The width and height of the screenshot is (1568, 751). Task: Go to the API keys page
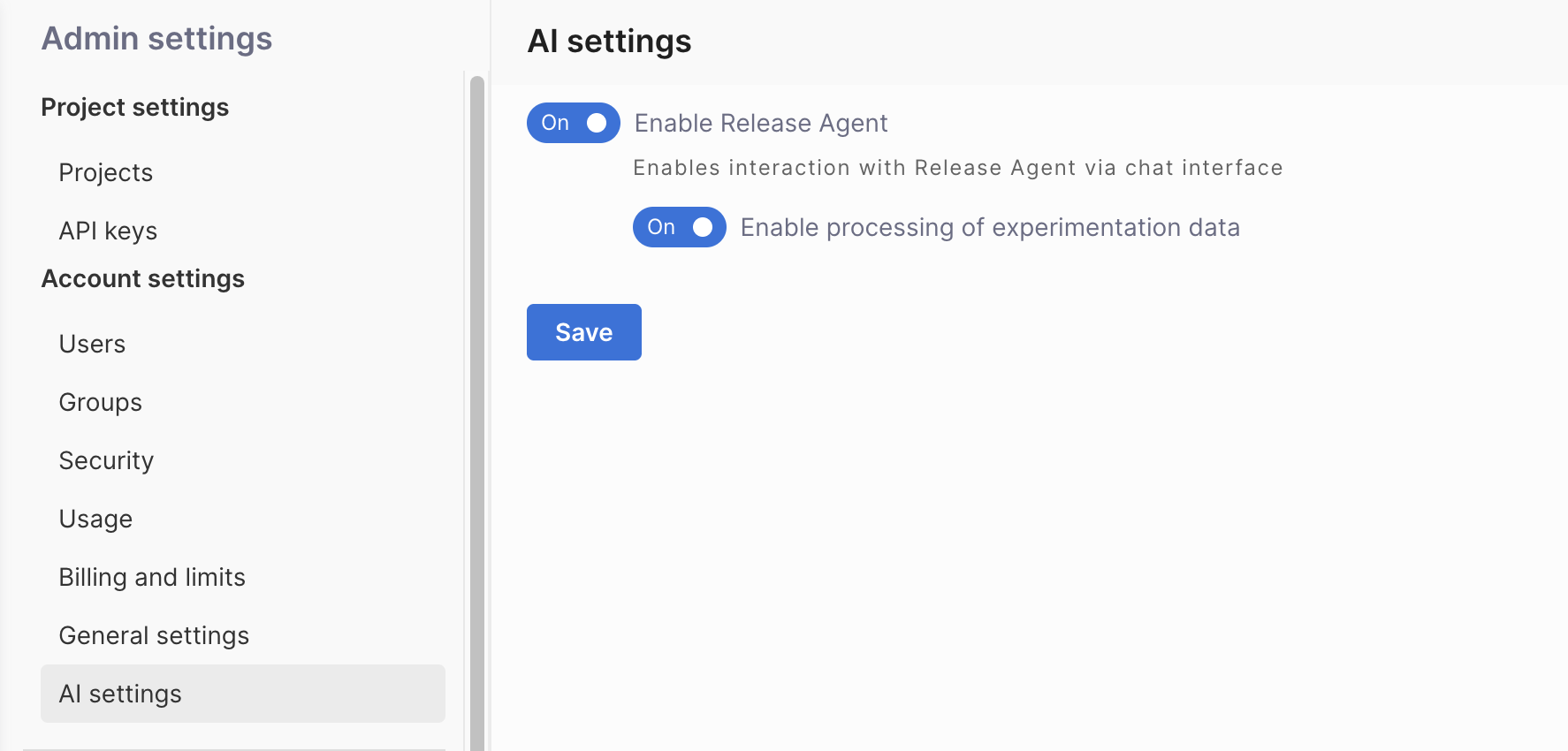click(108, 231)
